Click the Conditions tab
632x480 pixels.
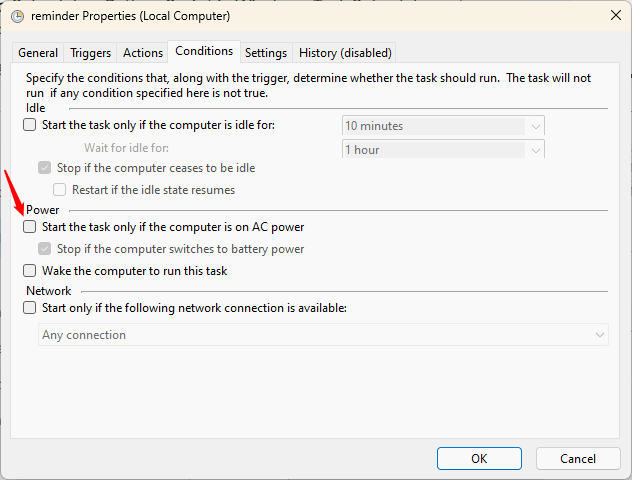pos(204,51)
